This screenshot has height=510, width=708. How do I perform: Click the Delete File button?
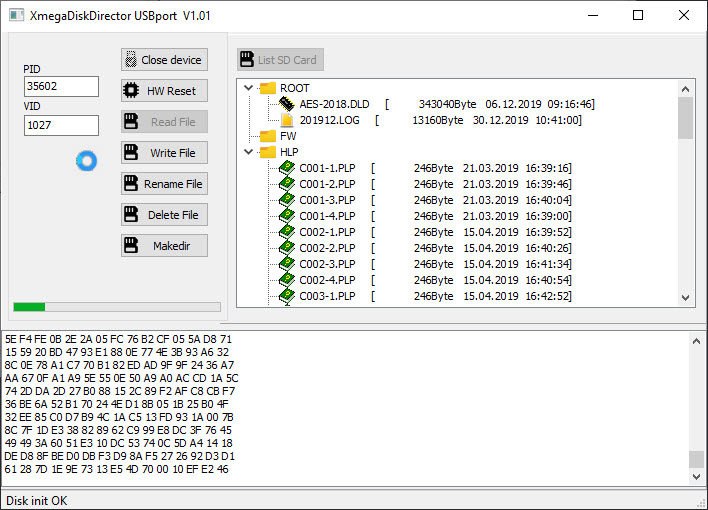pyautogui.click(x=164, y=215)
